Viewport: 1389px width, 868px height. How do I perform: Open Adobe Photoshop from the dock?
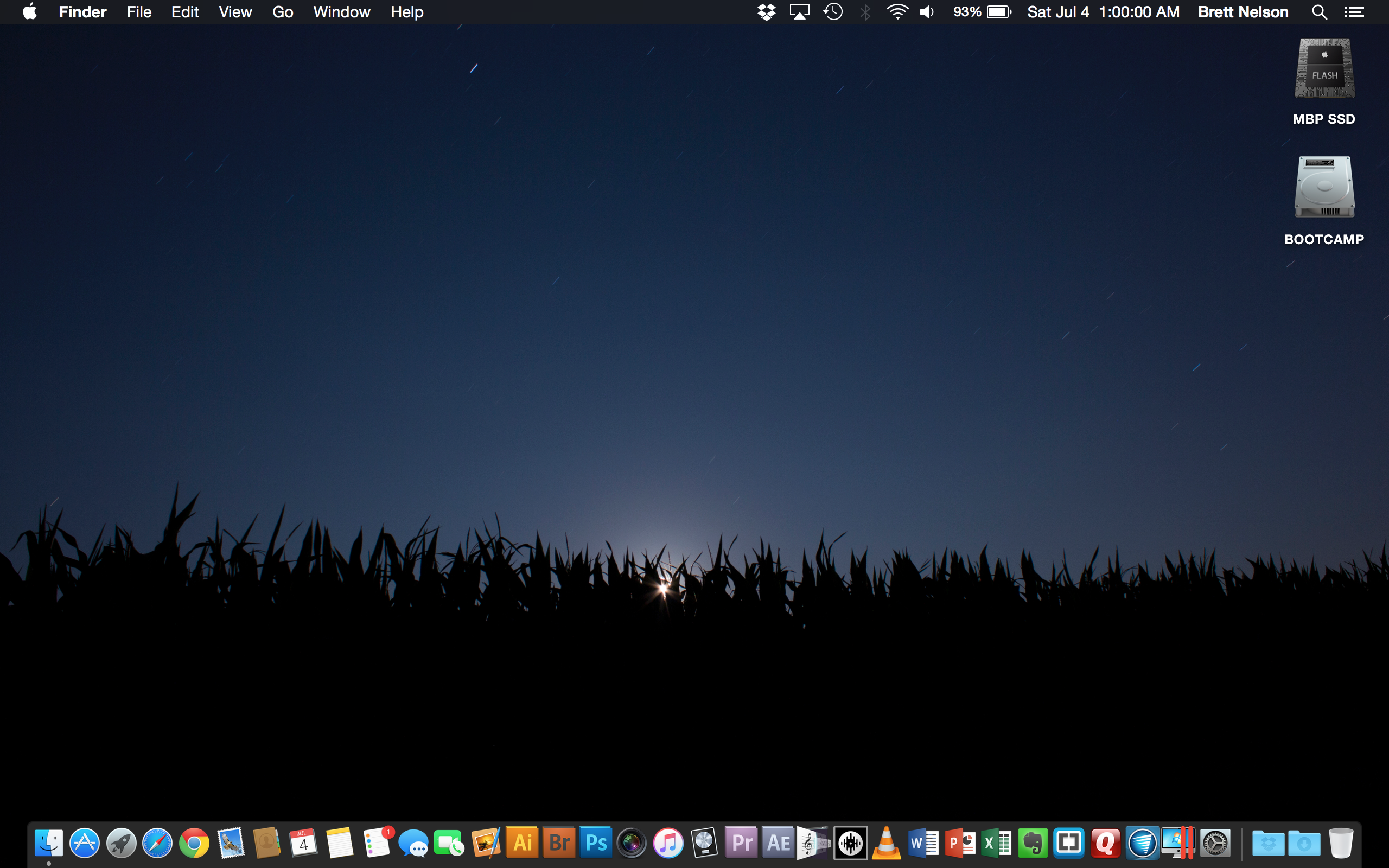pyautogui.click(x=595, y=843)
